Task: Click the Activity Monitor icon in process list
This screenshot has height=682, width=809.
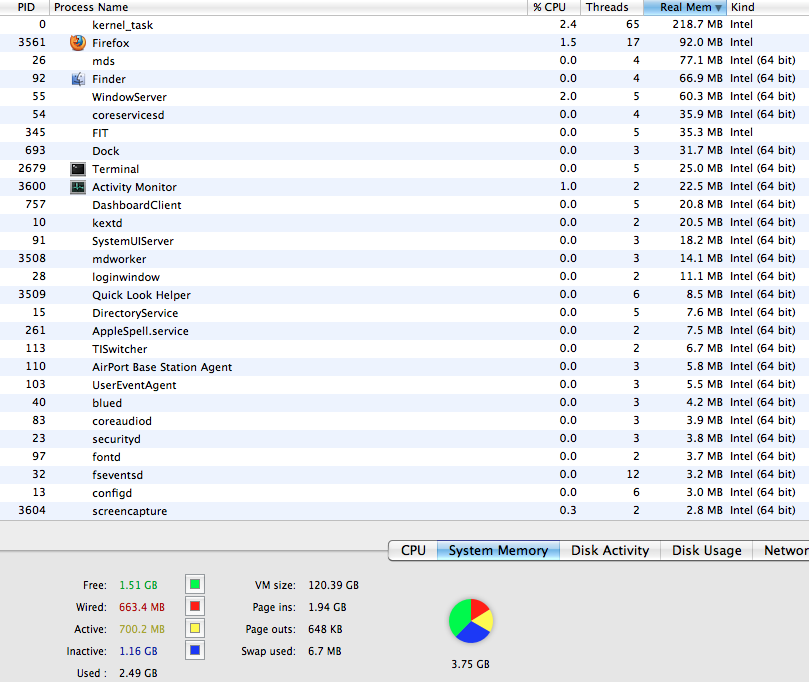Action: click(x=78, y=187)
